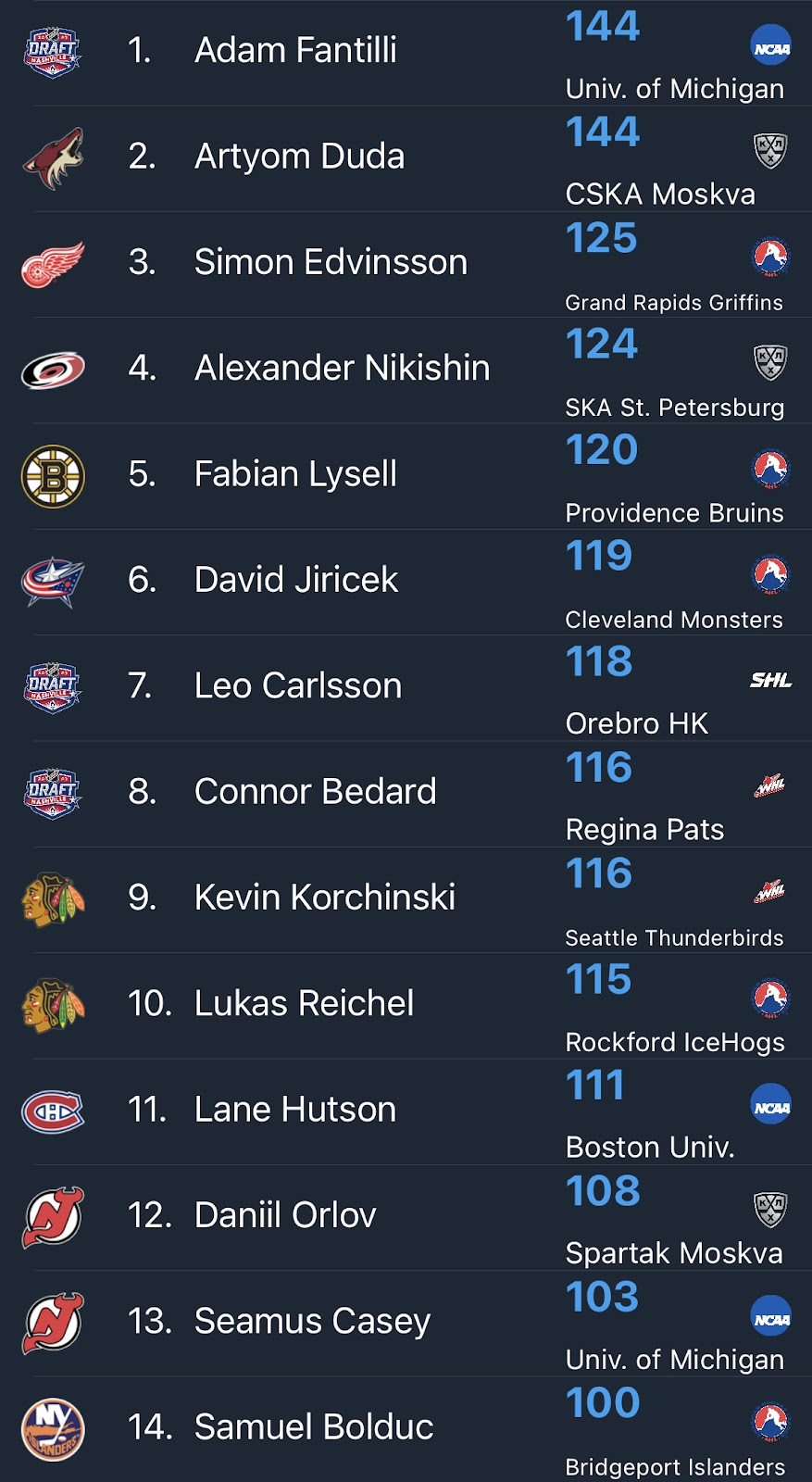The image size is (812, 1482).
Task: Tap the Boston Bruins logo
Action: (53, 476)
